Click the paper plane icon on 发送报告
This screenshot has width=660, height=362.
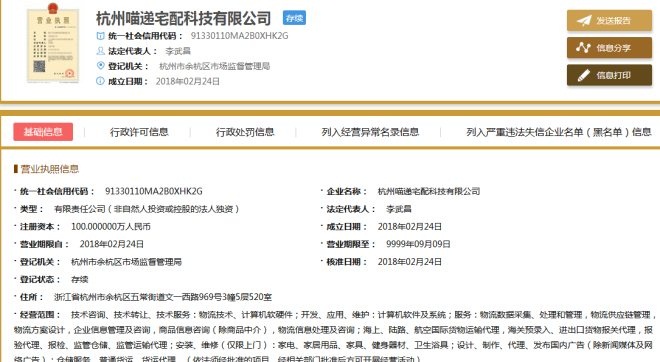584,20
